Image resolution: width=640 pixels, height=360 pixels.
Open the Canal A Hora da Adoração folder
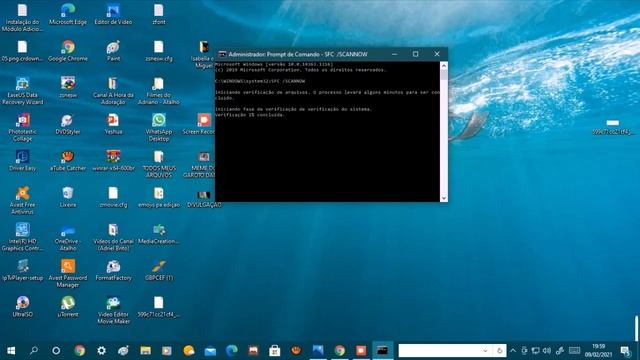[113, 91]
